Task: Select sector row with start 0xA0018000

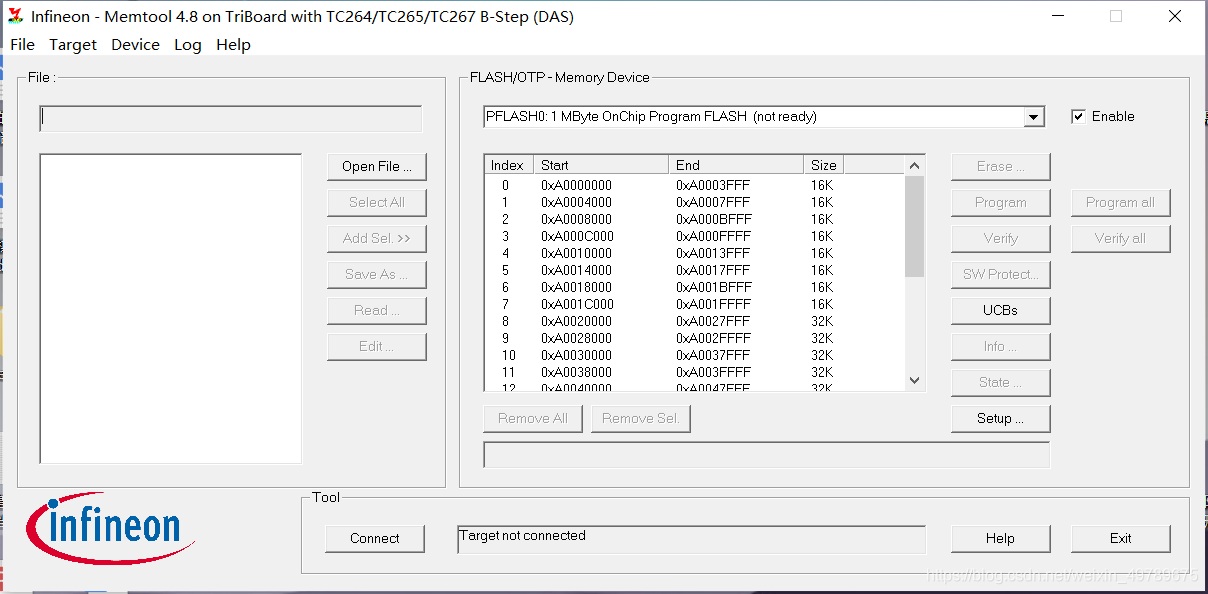Action: point(695,288)
